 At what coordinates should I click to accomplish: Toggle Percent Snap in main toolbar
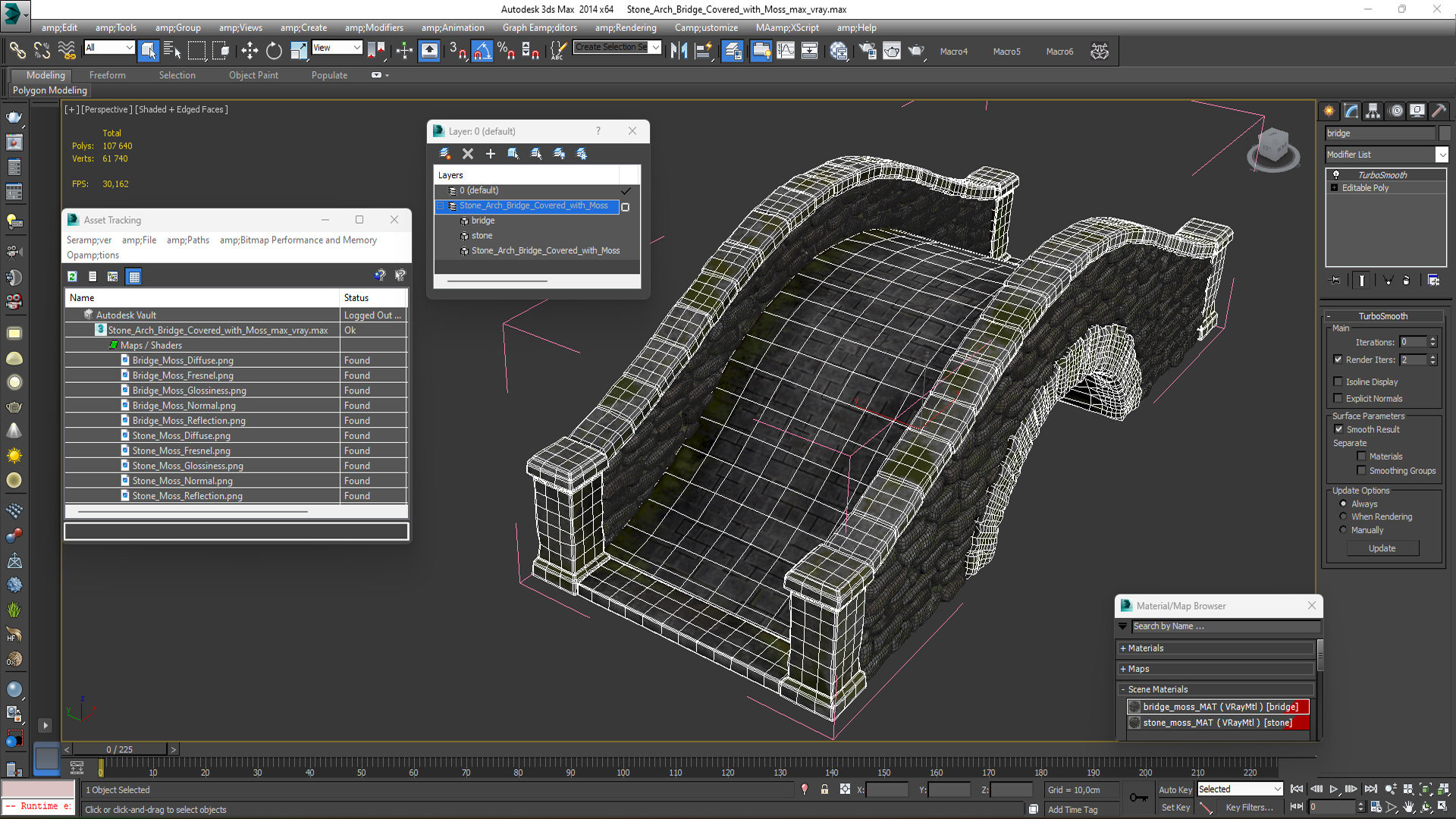click(x=507, y=51)
